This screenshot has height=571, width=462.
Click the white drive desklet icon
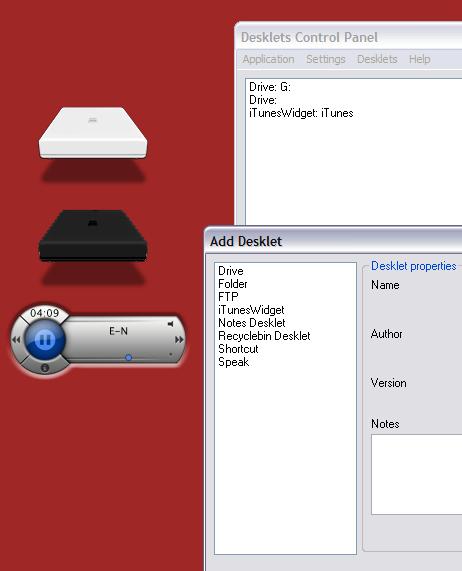pos(93,133)
